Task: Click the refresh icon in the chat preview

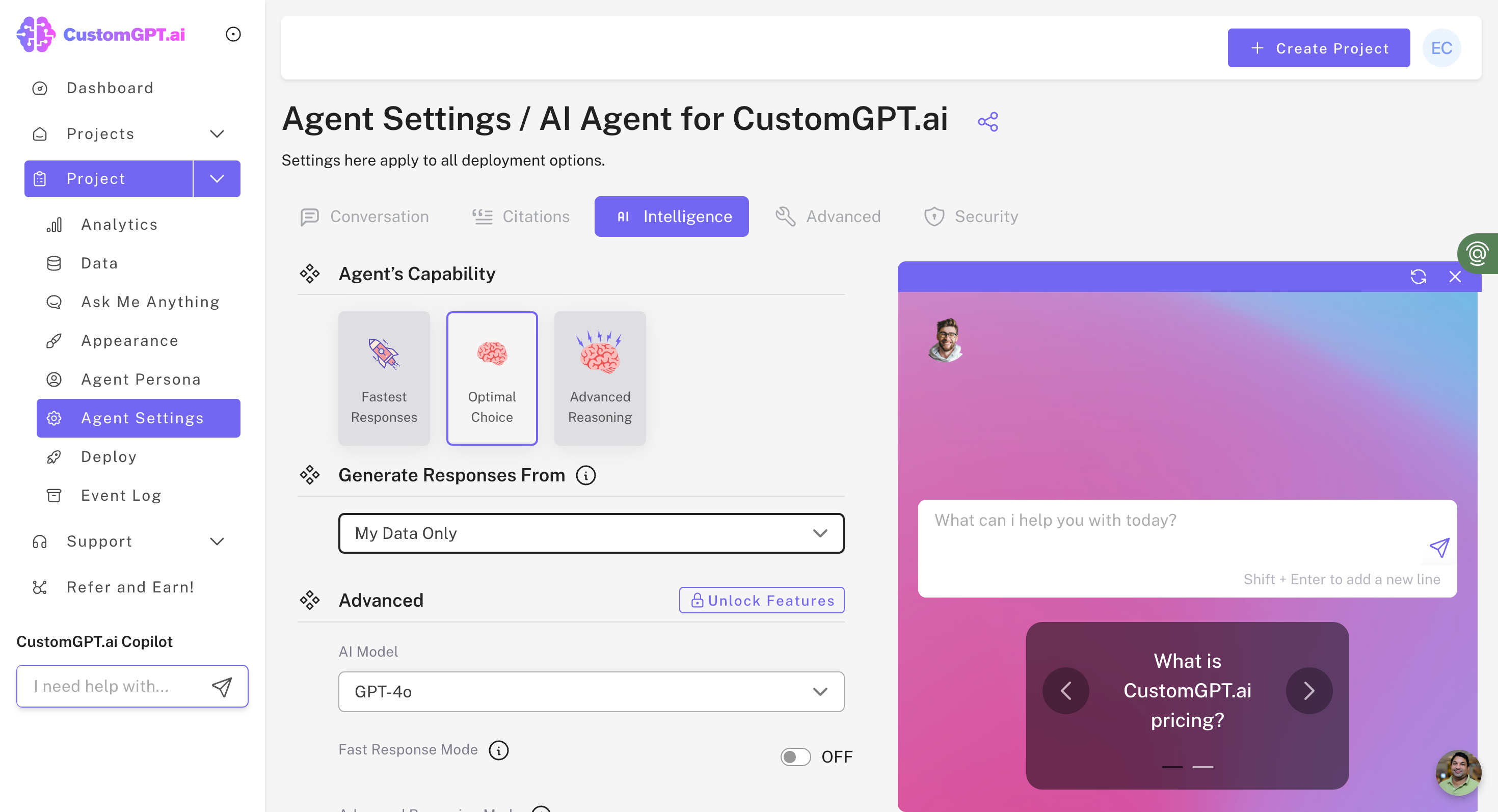Action: (1419, 277)
